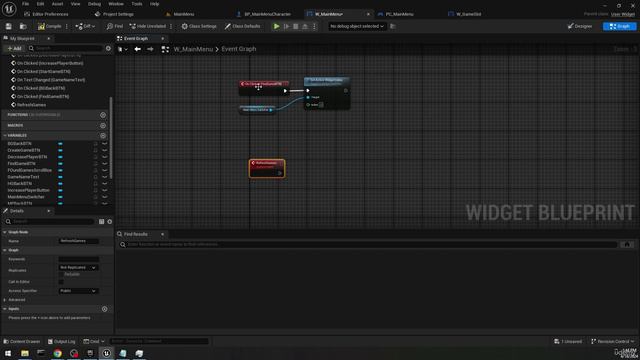The image size is (640, 360).
Task: Open the Compile options menu dots
Action: [x=67, y=26]
